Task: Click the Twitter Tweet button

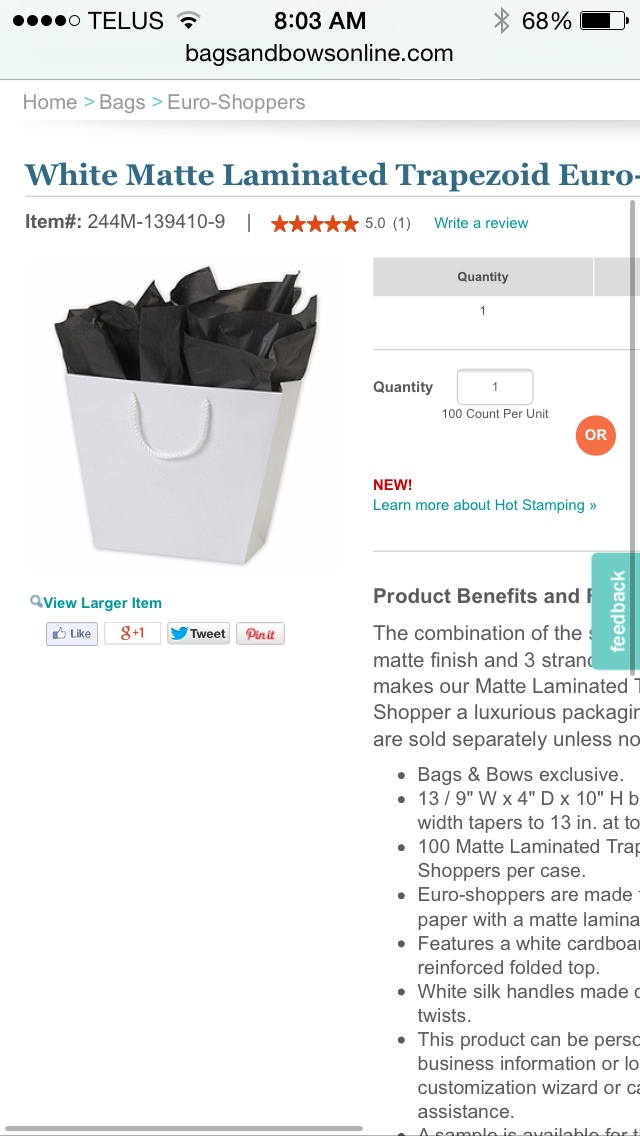Action: click(x=199, y=633)
